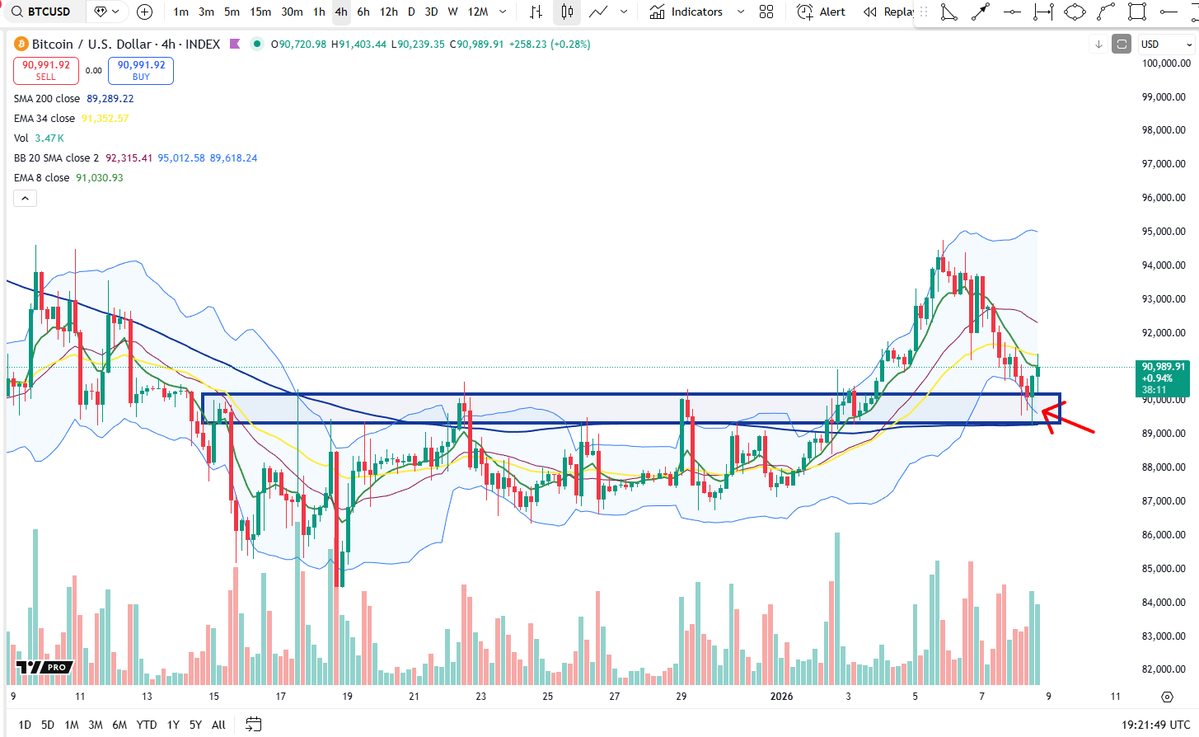Select the SMA 200 close indicator legend

tap(47, 99)
